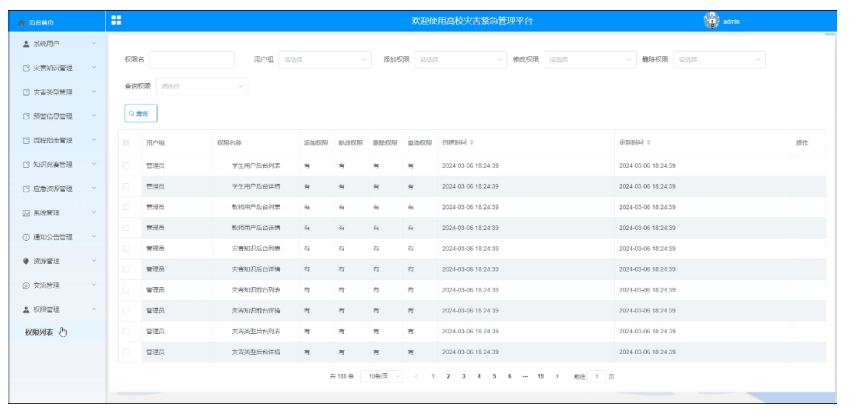
Task: Click the 欢迎使用 platform title text
Action: click(x=472, y=21)
